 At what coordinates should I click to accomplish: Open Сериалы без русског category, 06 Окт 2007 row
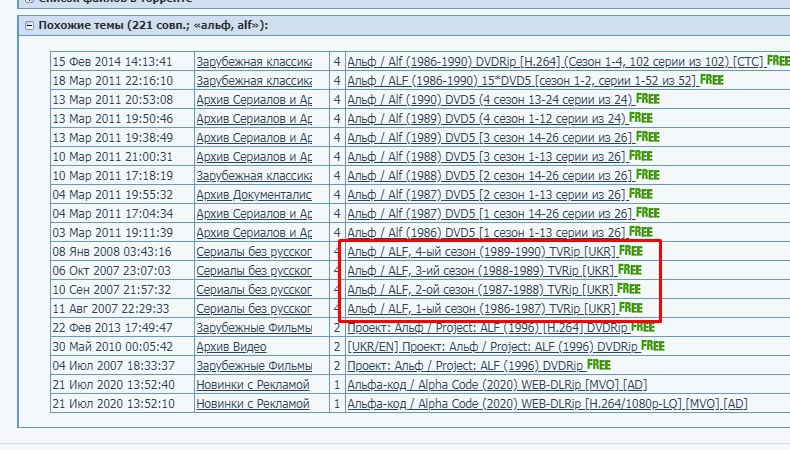pyautogui.click(x=254, y=271)
